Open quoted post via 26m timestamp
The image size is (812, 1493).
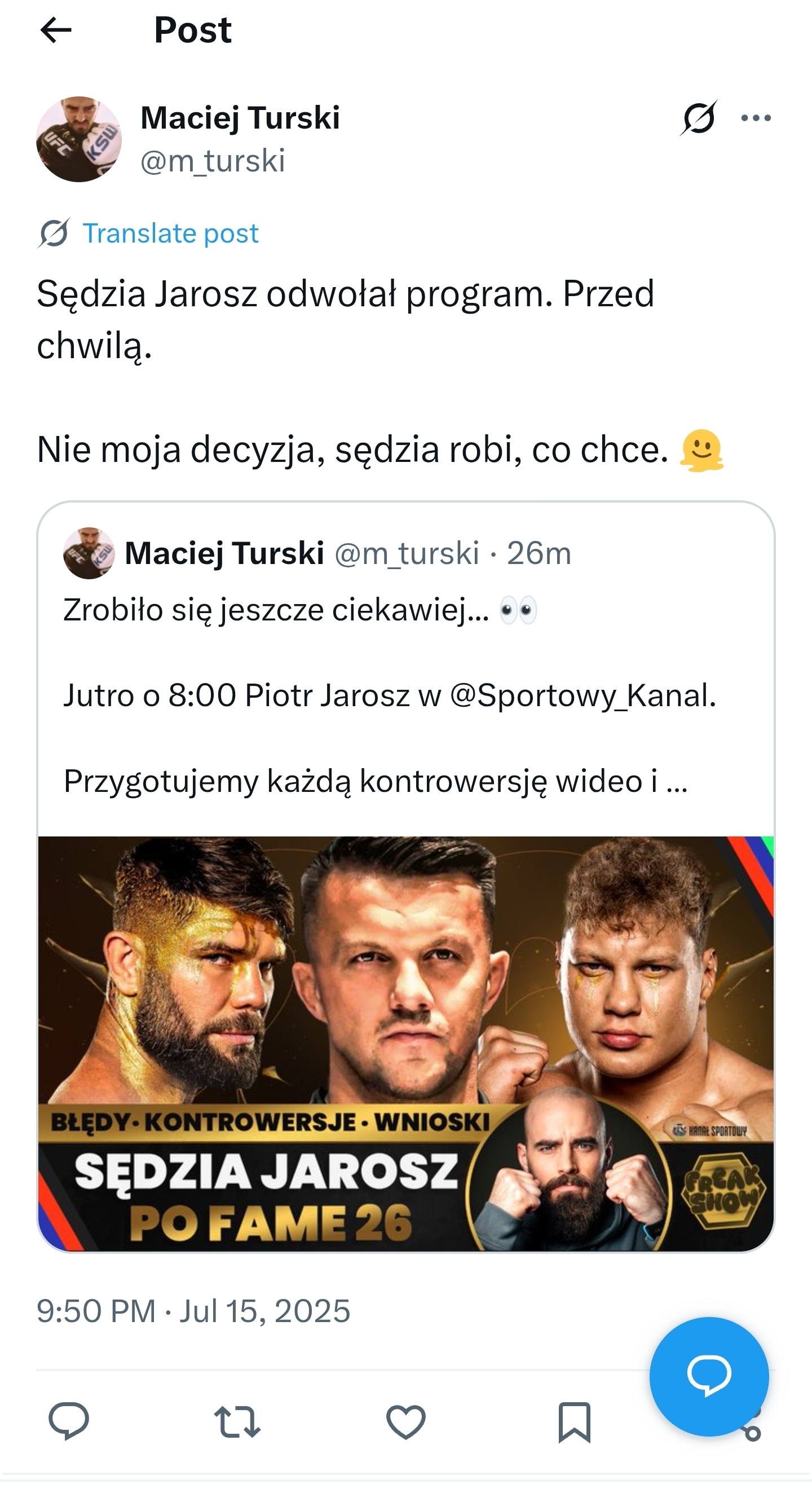coord(539,553)
